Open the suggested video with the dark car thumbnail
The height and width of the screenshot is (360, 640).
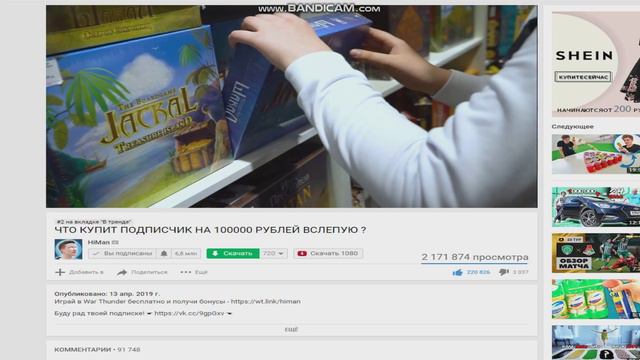tap(596, 207)
